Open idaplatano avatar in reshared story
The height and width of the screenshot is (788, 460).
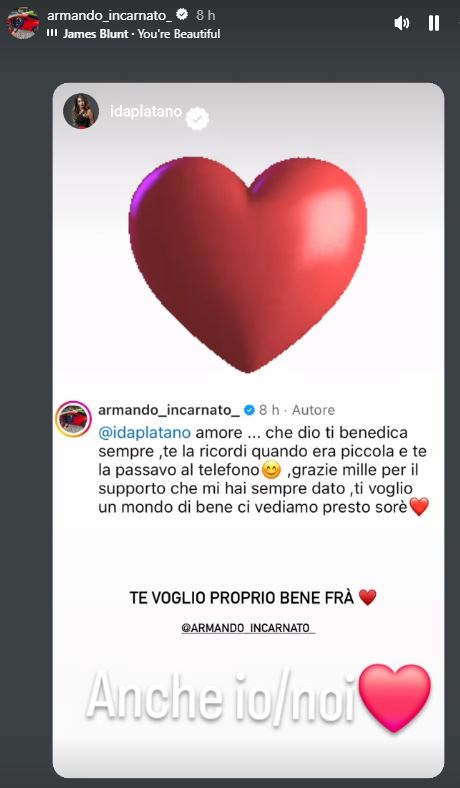[x=81, y=111]
